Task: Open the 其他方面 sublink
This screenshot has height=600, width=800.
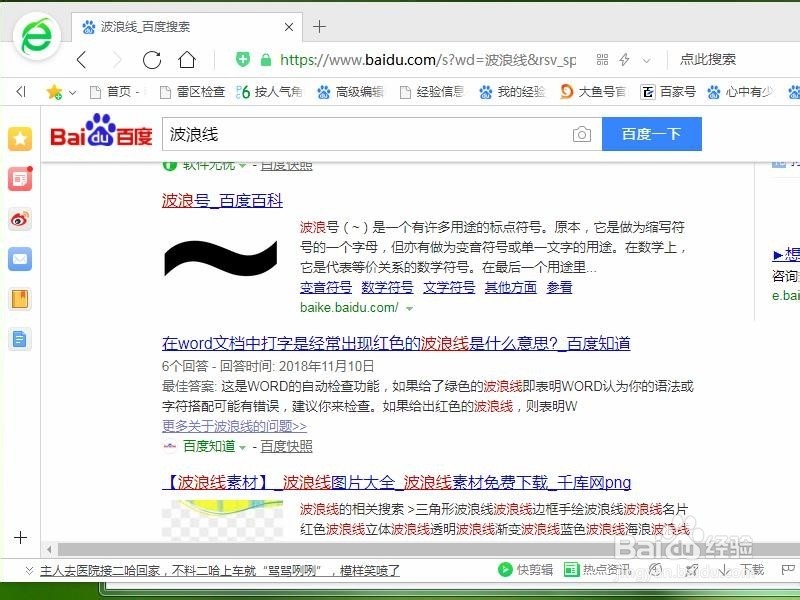Action: 511,287
